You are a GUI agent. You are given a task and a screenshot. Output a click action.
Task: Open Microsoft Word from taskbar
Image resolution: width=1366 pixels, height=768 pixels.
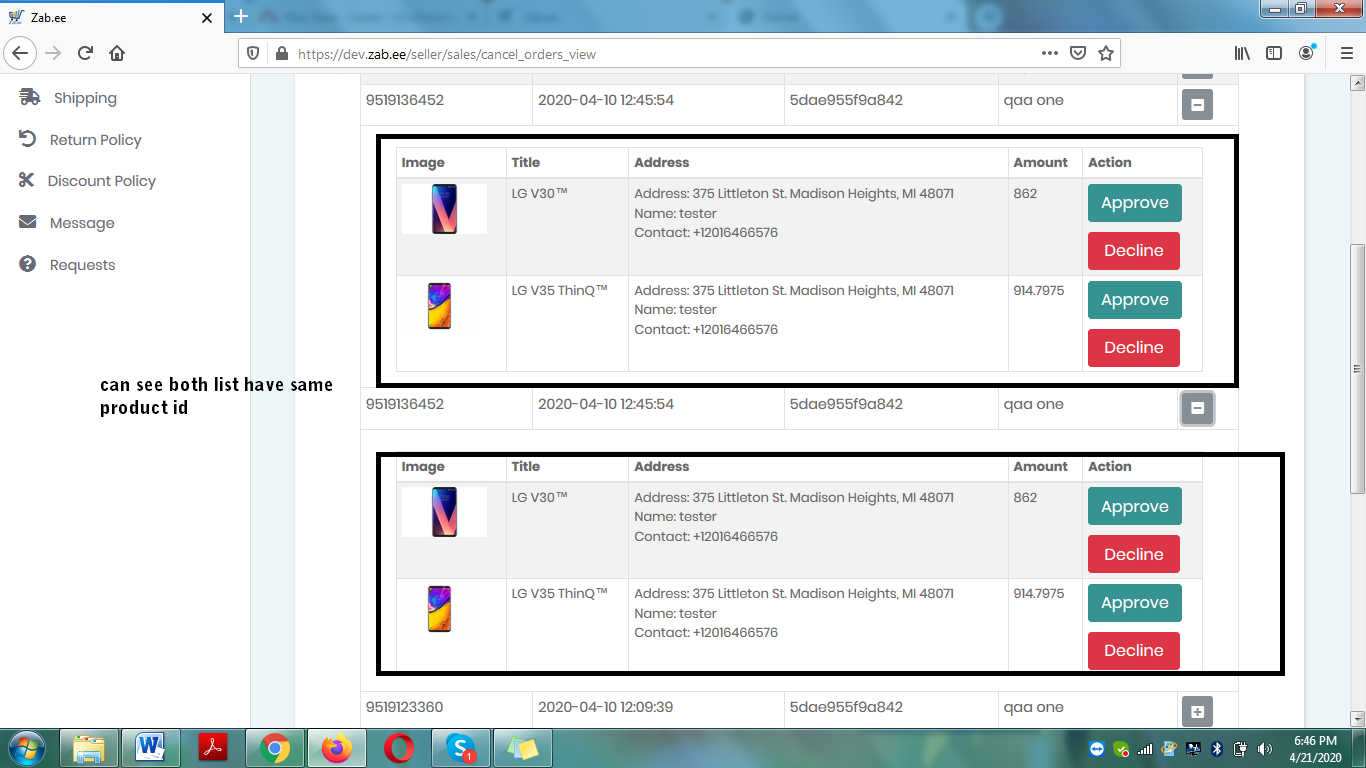pyautogui.click(x=151, y=747)
